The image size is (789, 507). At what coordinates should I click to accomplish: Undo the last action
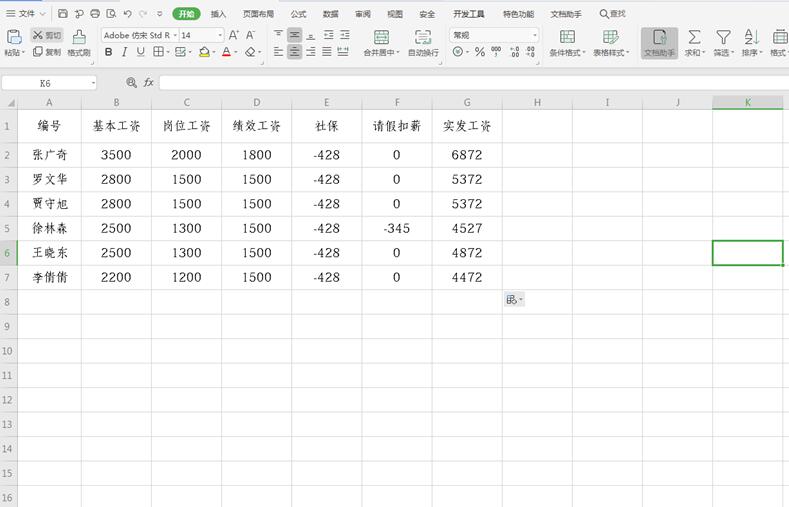(127, 14)
